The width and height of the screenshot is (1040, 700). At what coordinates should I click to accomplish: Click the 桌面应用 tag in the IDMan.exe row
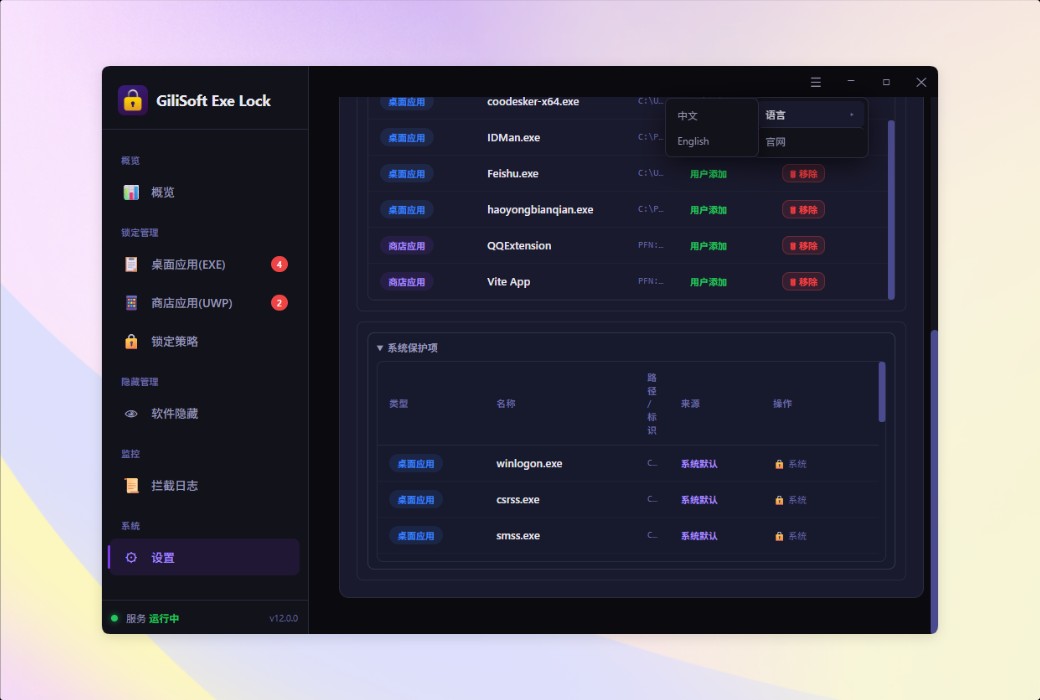click(x=407, y=138)
